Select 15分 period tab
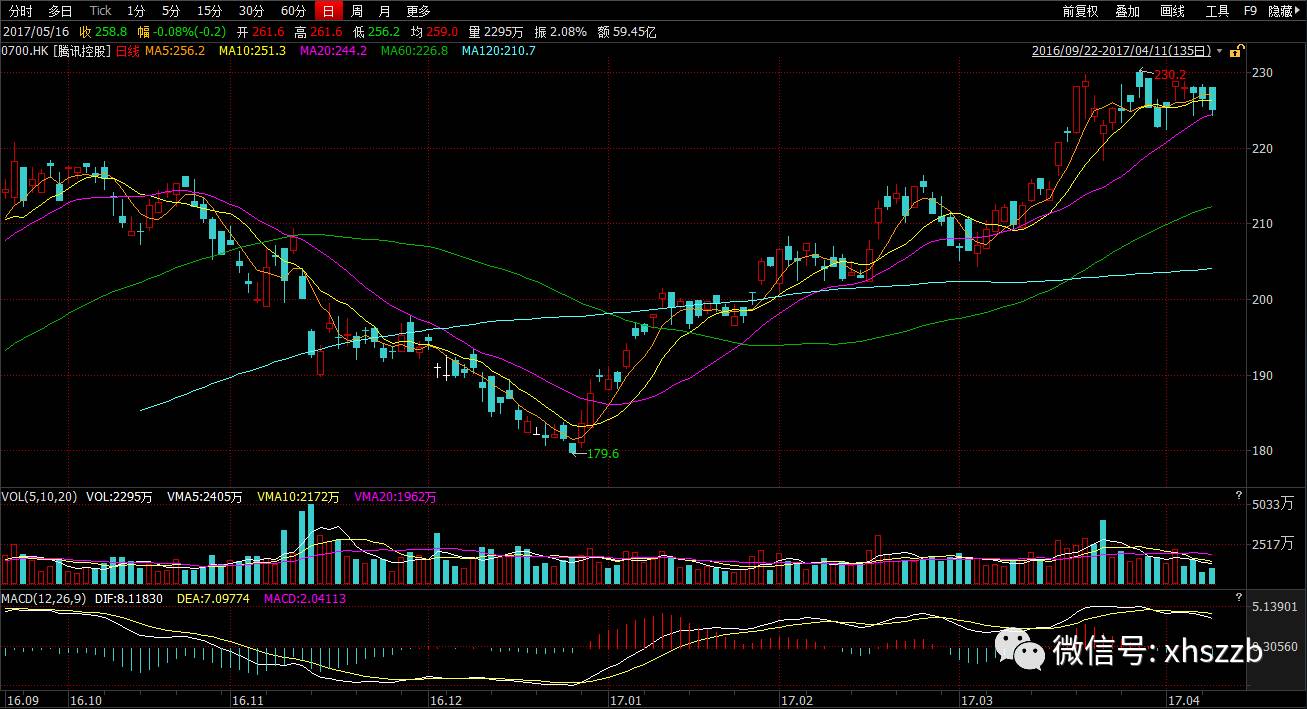This screenshot has width=1307, height=709. pyautogui.click(x=209, y=11)
